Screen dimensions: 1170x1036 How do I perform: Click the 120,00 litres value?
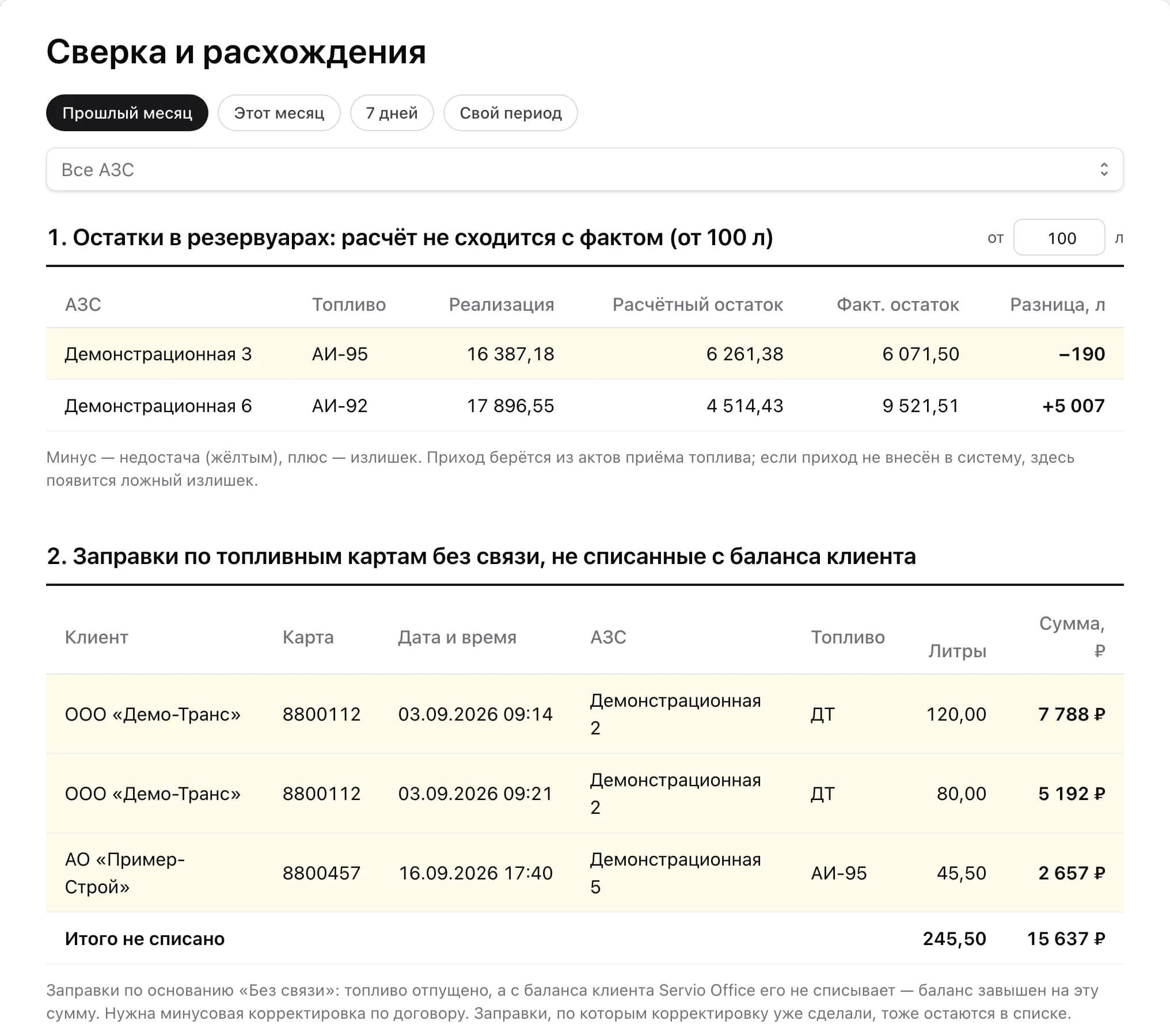(956, 714)
